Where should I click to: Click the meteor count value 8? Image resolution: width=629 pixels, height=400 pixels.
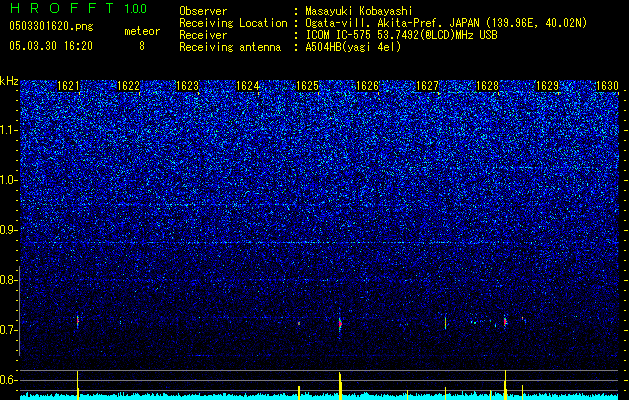click(x=142, y=46)
